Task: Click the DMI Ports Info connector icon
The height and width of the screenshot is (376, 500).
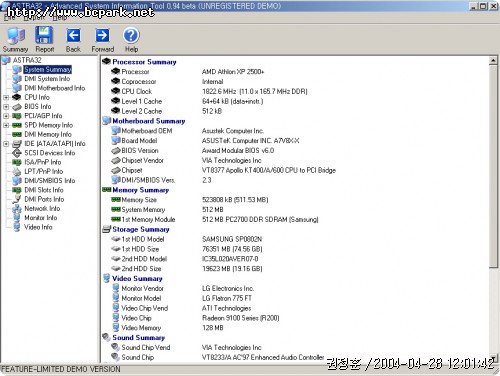Action: 17,199
